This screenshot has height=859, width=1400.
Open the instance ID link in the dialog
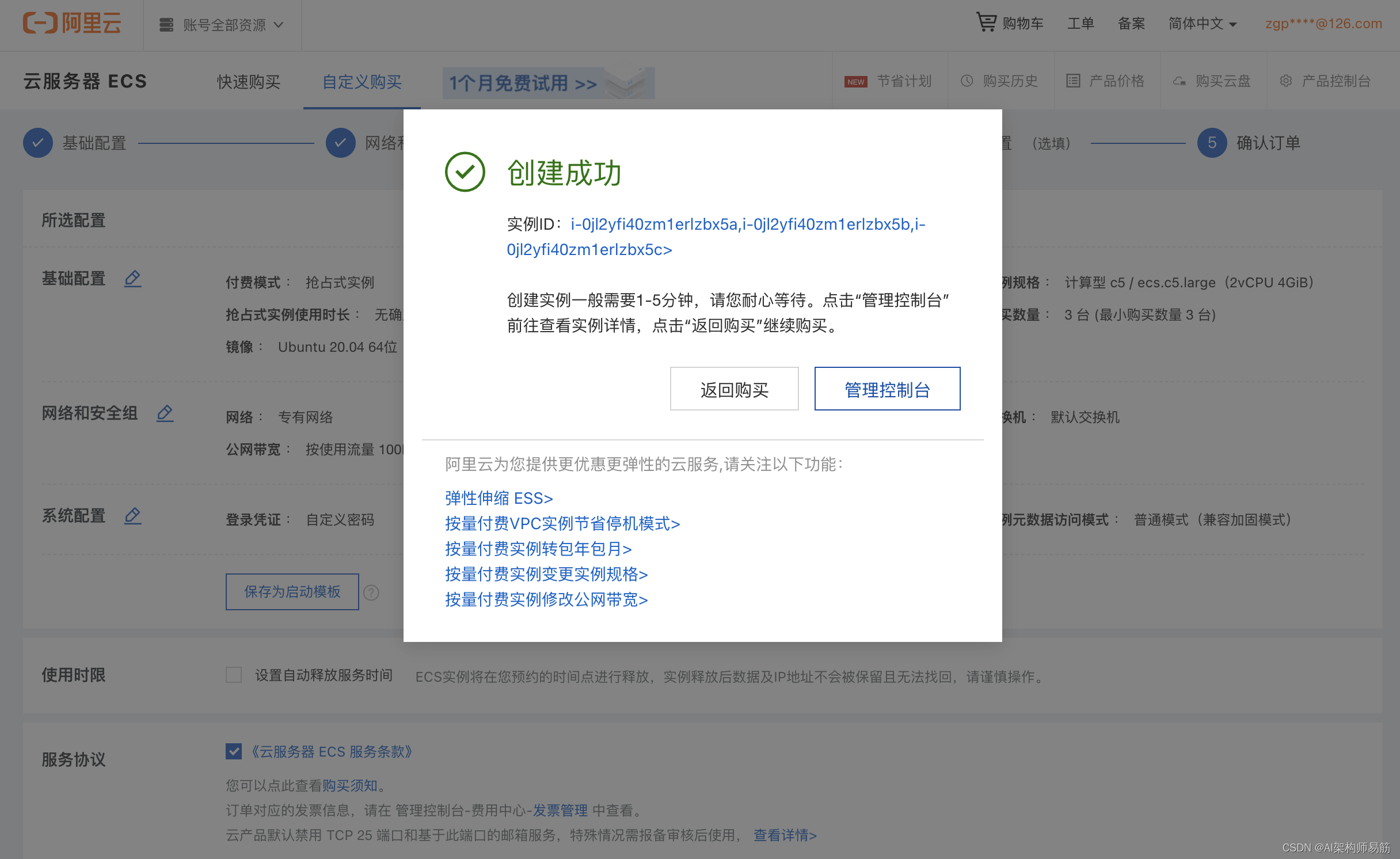716,237
